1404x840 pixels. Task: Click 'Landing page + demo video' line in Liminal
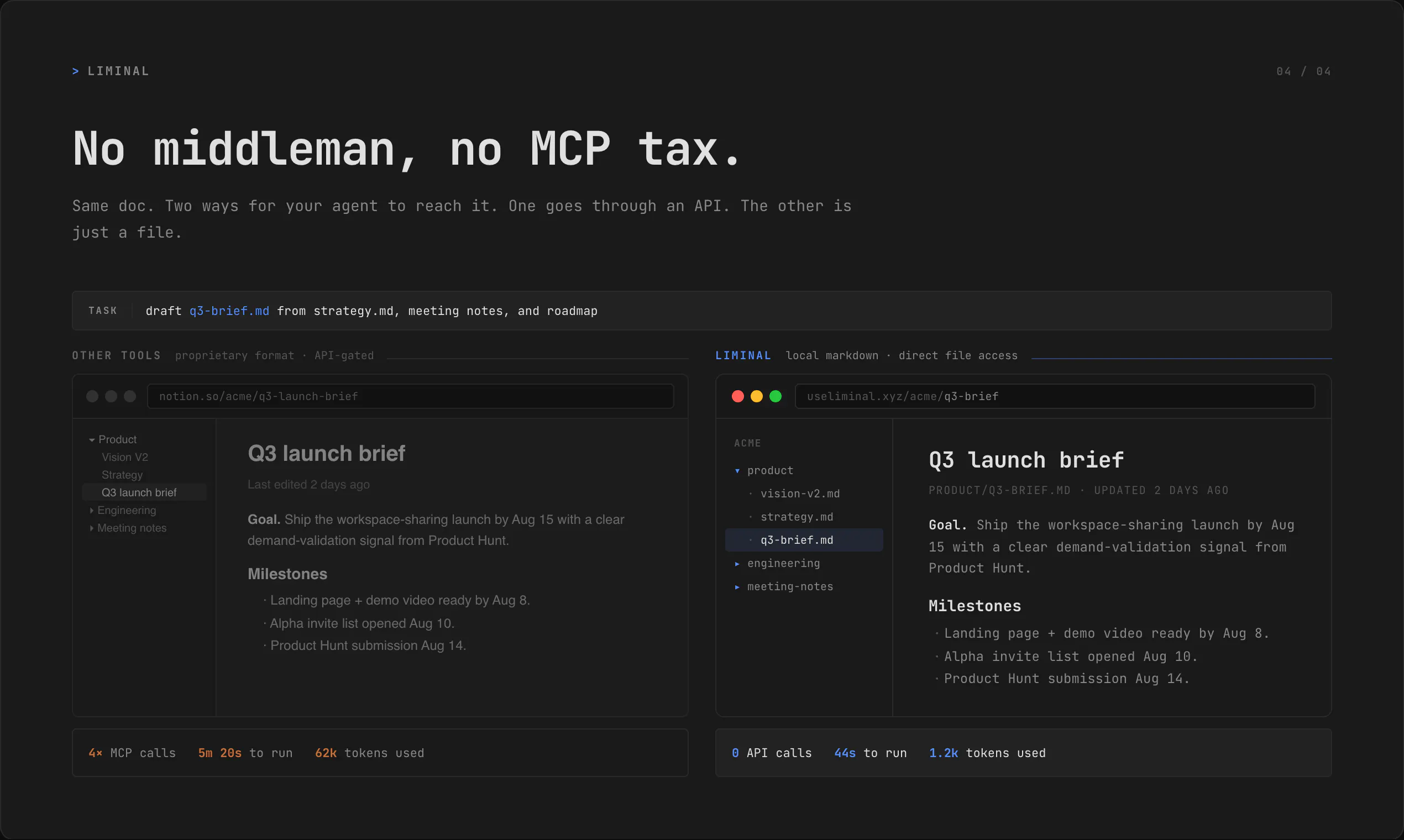(x=1106, y=633)
